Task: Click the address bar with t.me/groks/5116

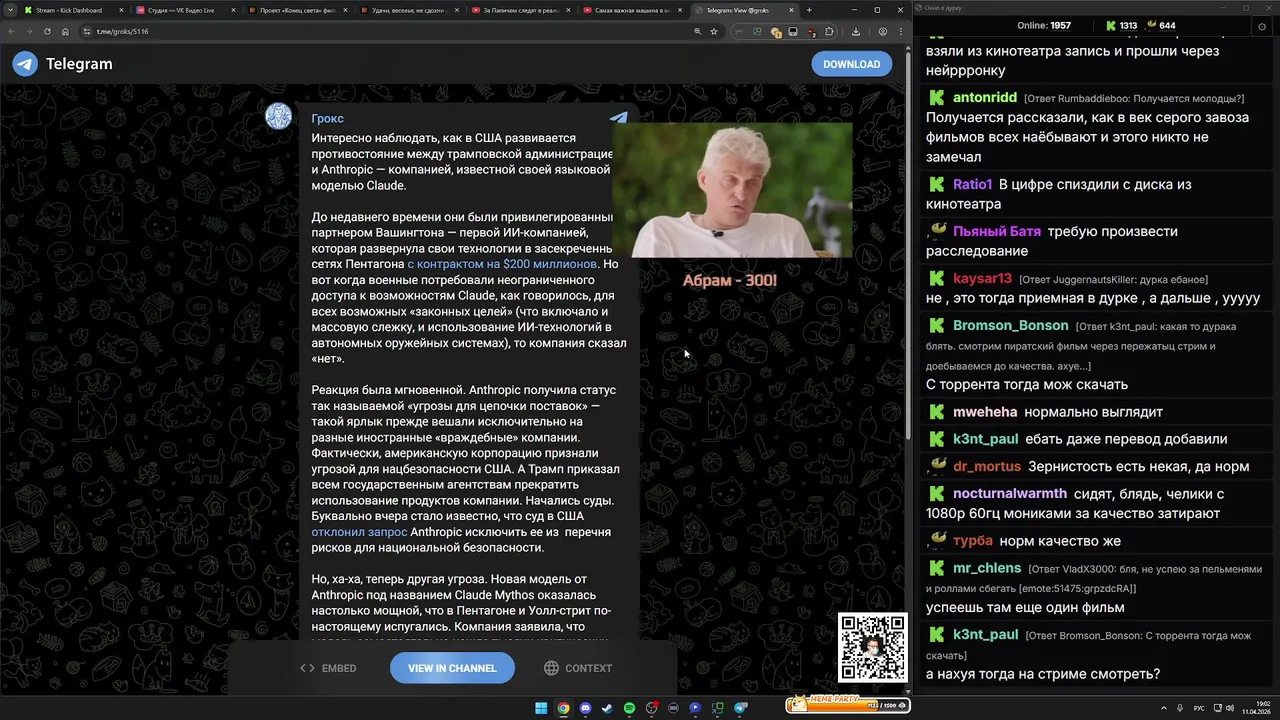Action: (380, 31)
